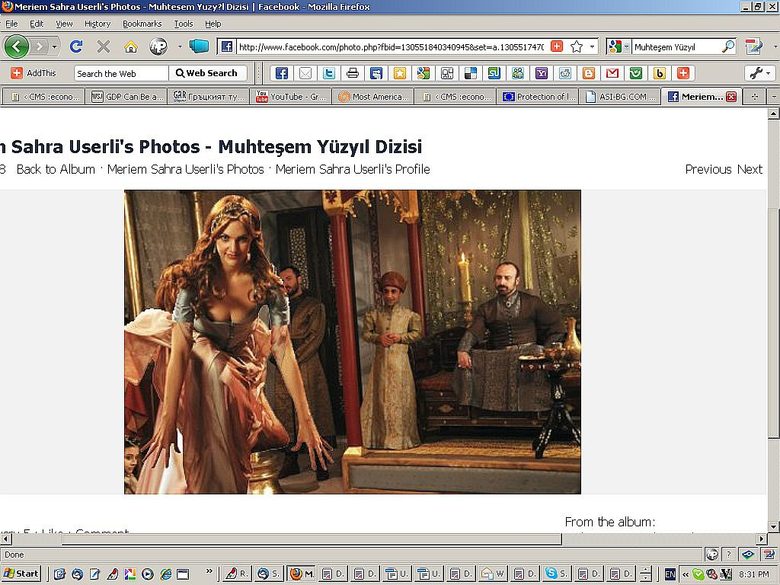Image resolution: width=780 pixels, height=585 pixels.
Task: Open the Help menu
Action: (213, 23)
